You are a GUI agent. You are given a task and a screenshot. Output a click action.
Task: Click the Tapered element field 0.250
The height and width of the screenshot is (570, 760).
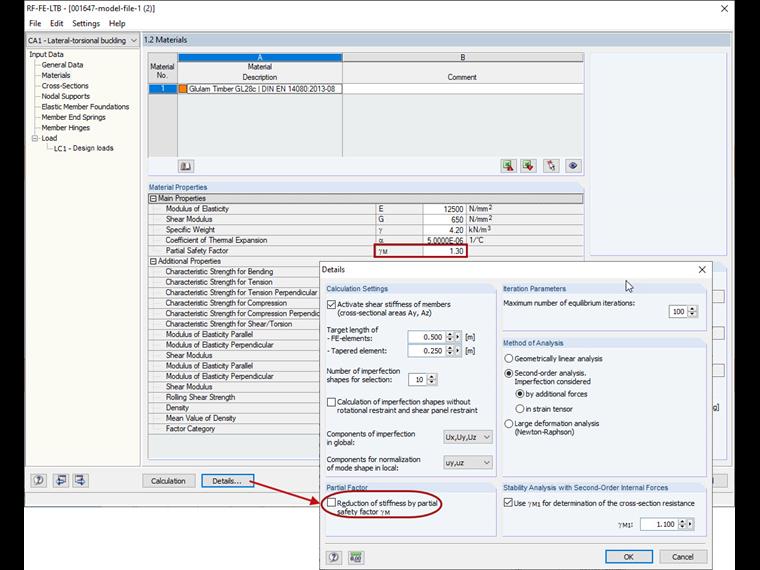coord(427,350)
